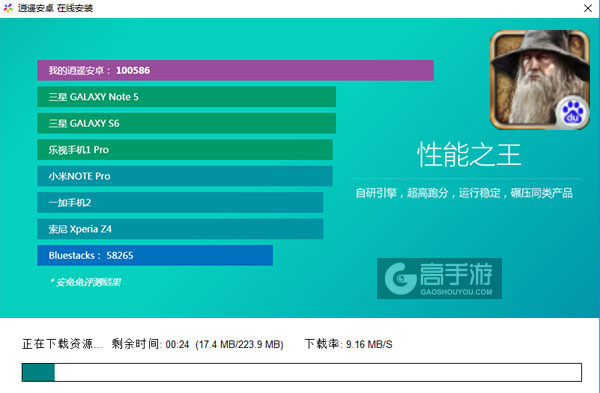Image resolution: width=600 pixels, height=393 pixels.
Task: Select the 三星 GALAXY S6 bar
Action: coord(186,123)
